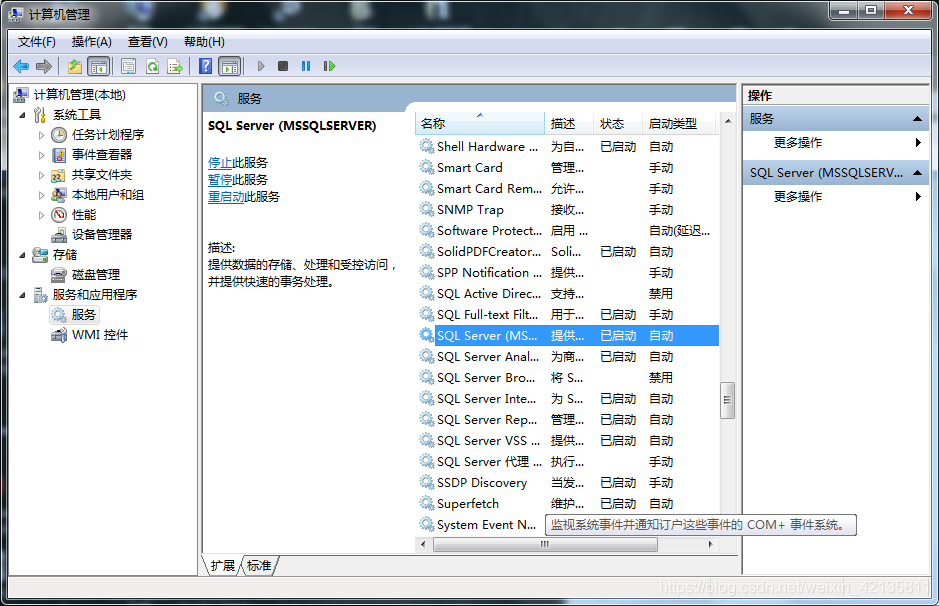Click the 停止 this service link
The height and width of the screenshot is (606, 939).
point(220,163)
